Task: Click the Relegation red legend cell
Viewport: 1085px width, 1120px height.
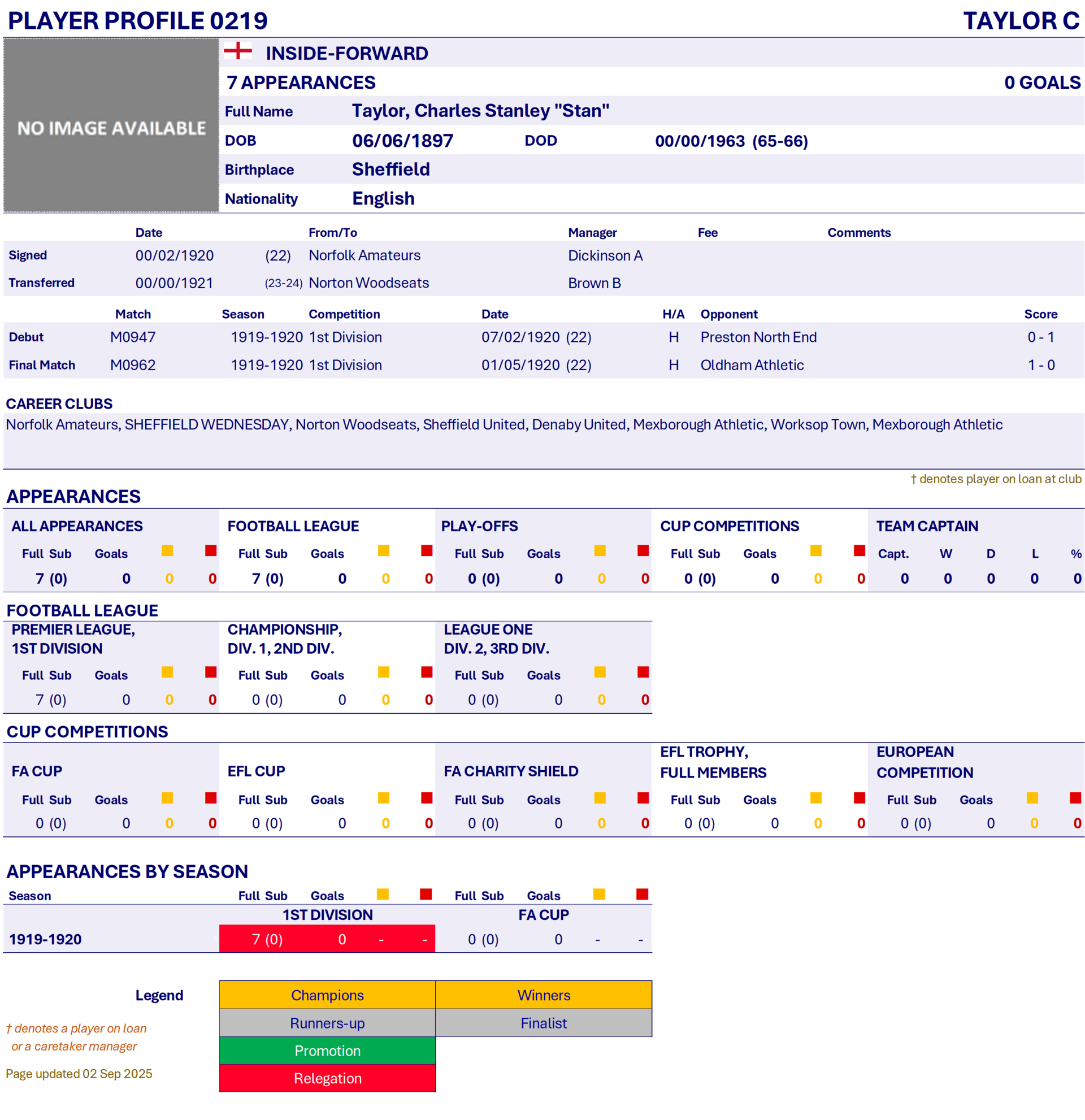Action: tap(327, 1078)
